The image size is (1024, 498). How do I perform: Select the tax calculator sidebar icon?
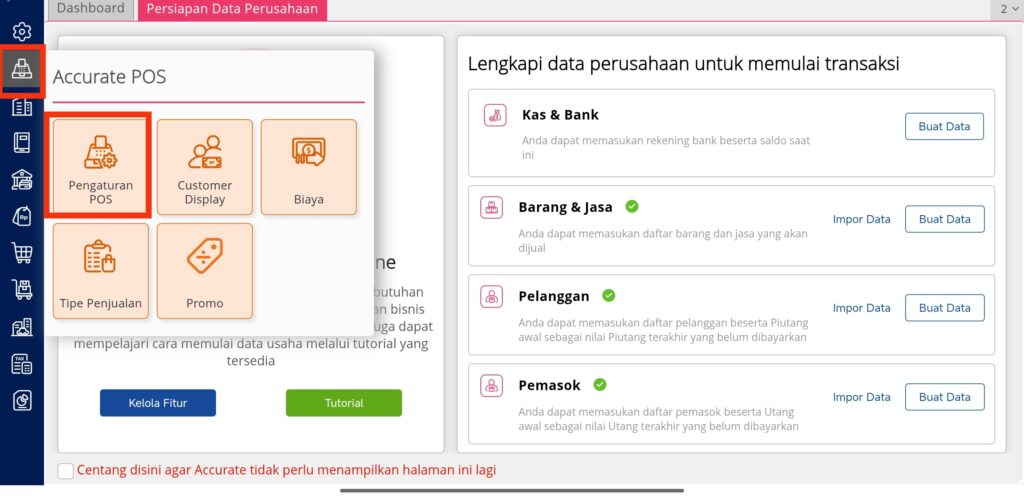click(22, 364)
